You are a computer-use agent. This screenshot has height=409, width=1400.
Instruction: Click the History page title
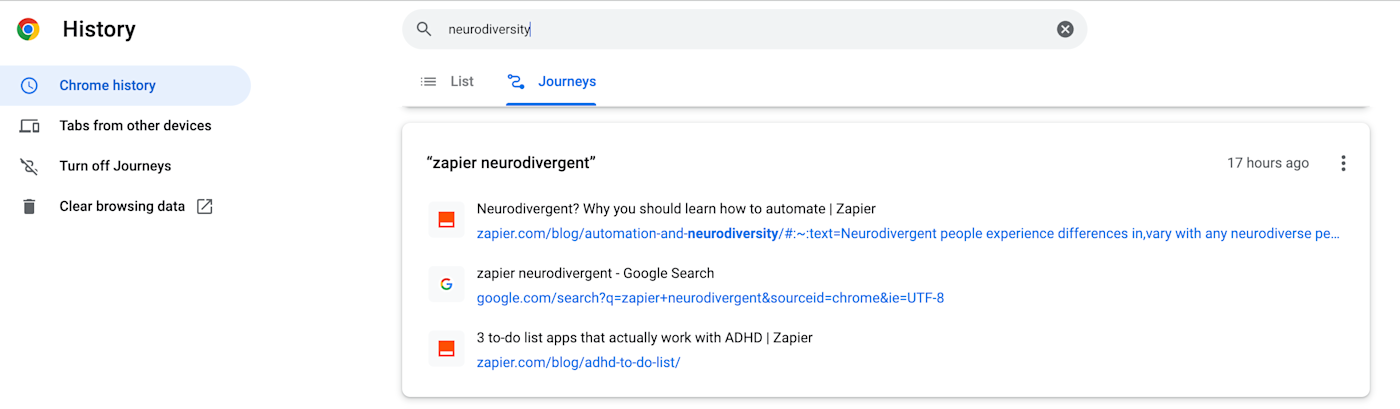coord(99,30)
